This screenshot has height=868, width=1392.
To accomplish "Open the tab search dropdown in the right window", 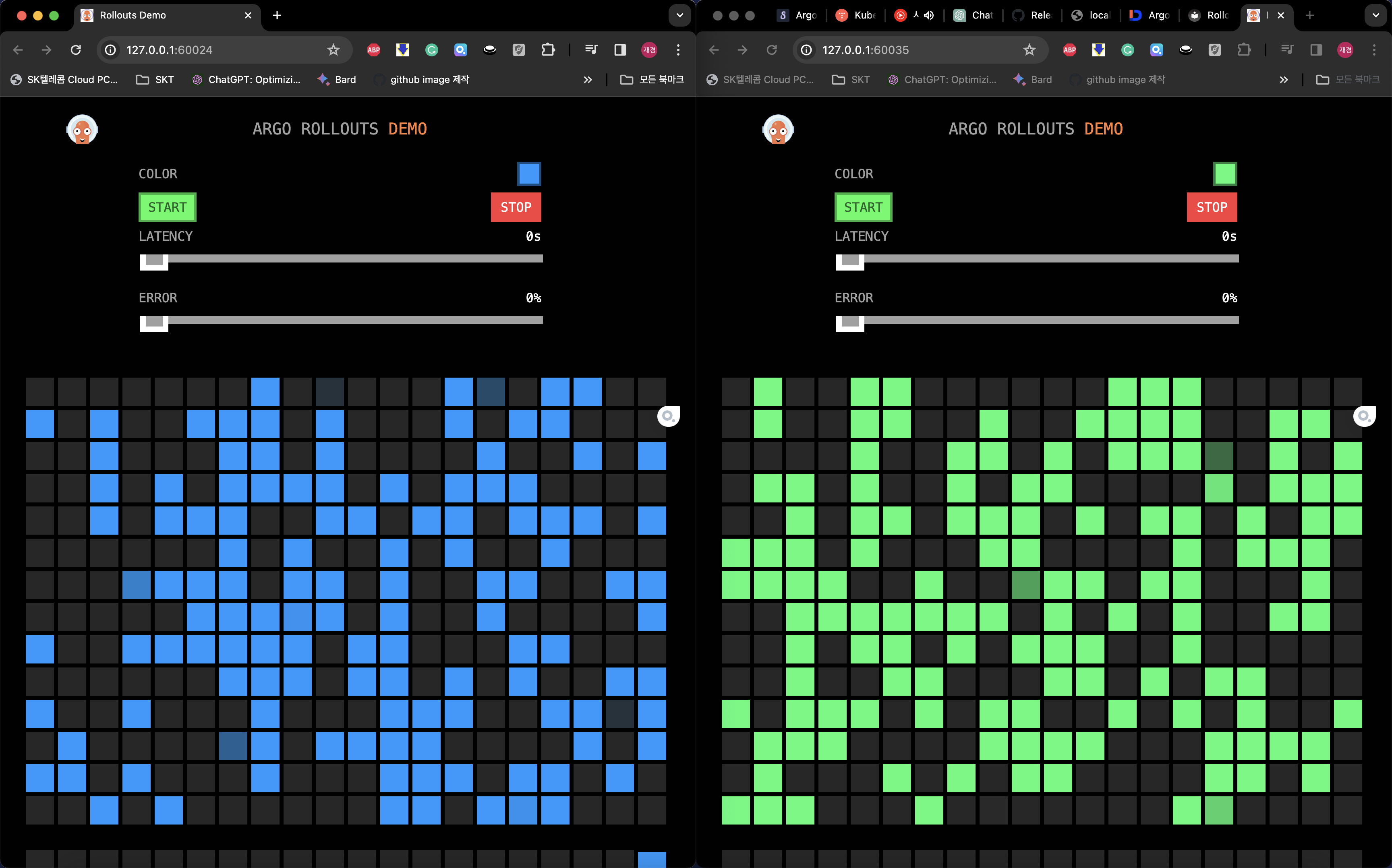I will coord(1375,15).
